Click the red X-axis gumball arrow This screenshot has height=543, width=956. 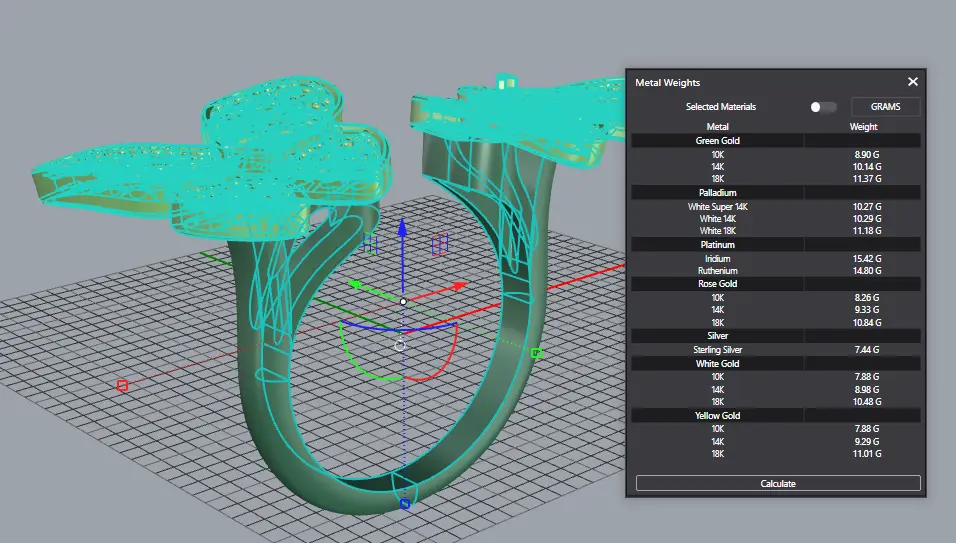[459, 285]
